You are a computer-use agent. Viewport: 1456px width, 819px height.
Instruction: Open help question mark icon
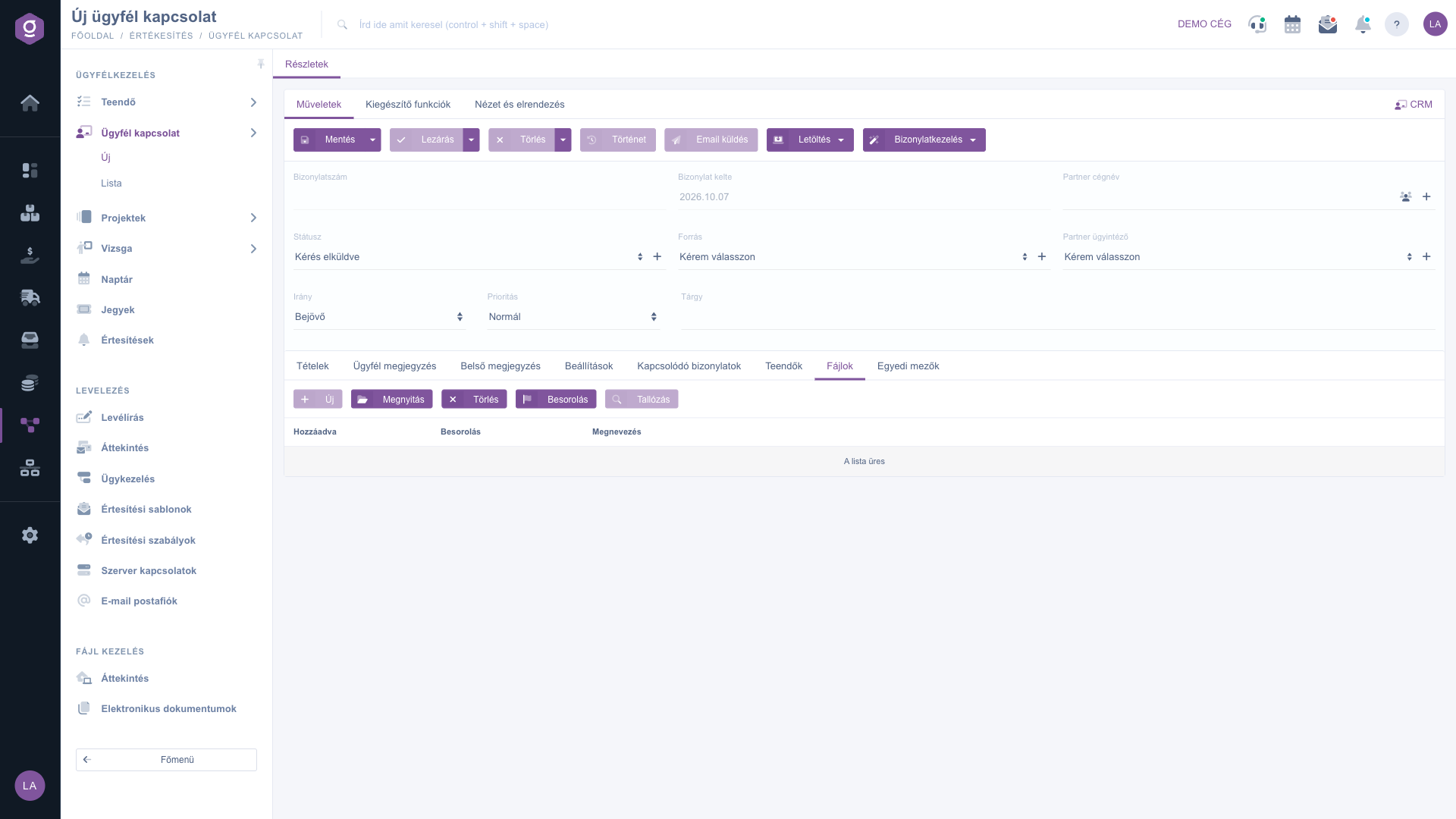(1397, 24)
